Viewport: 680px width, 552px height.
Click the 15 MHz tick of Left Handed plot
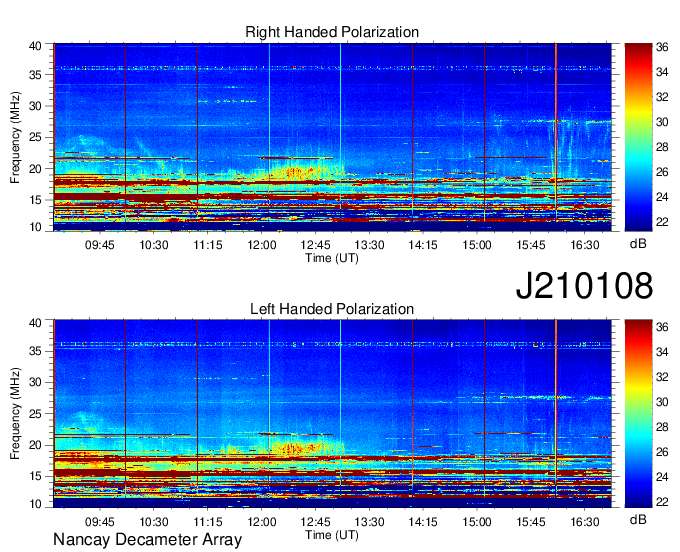click(x=35, y=477)
